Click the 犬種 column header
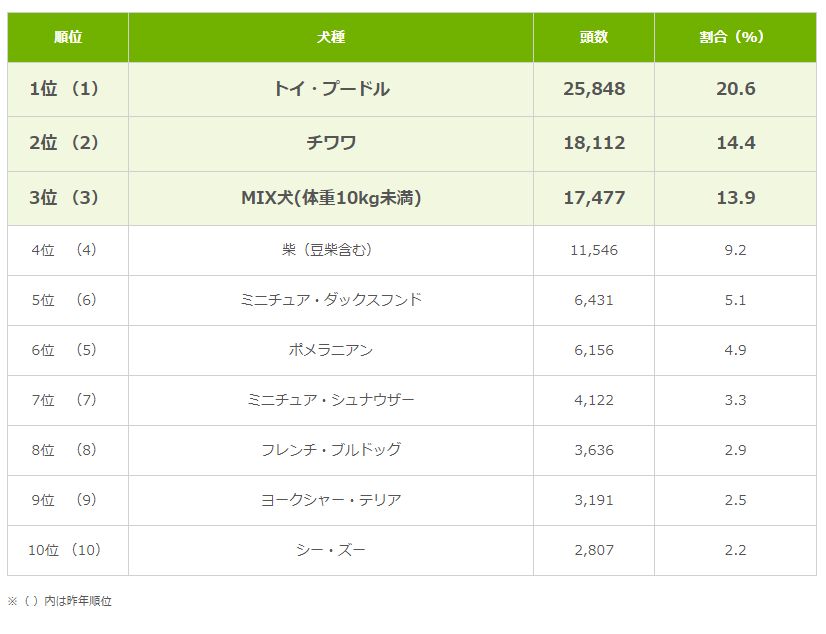826x634 pixels. point(331,37)
